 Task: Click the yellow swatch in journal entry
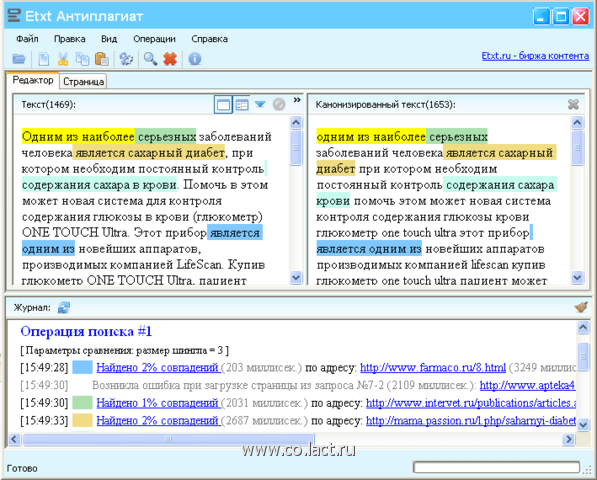(82, 420)
